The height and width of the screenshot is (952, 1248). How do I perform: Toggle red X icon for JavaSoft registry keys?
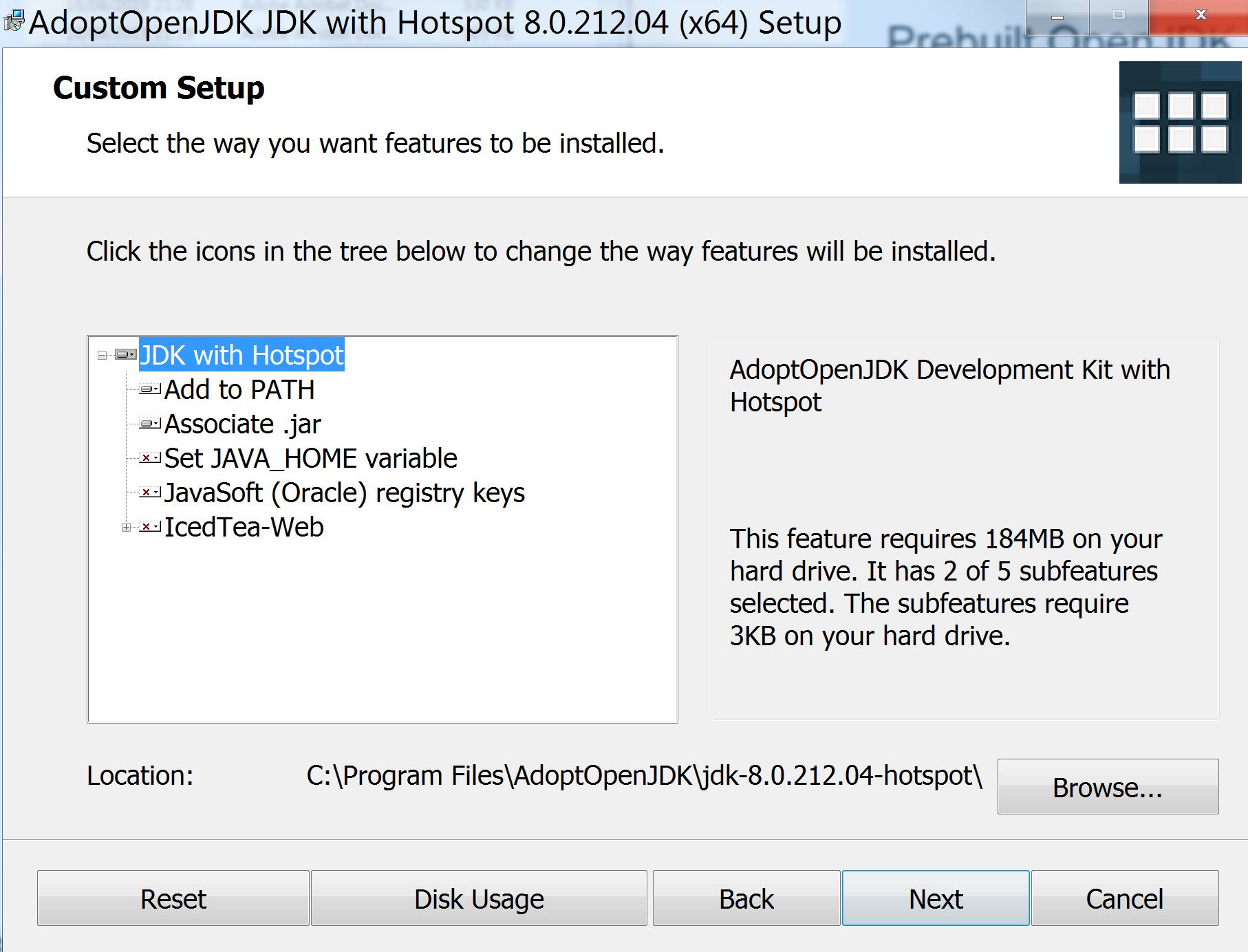pos(150,493)
